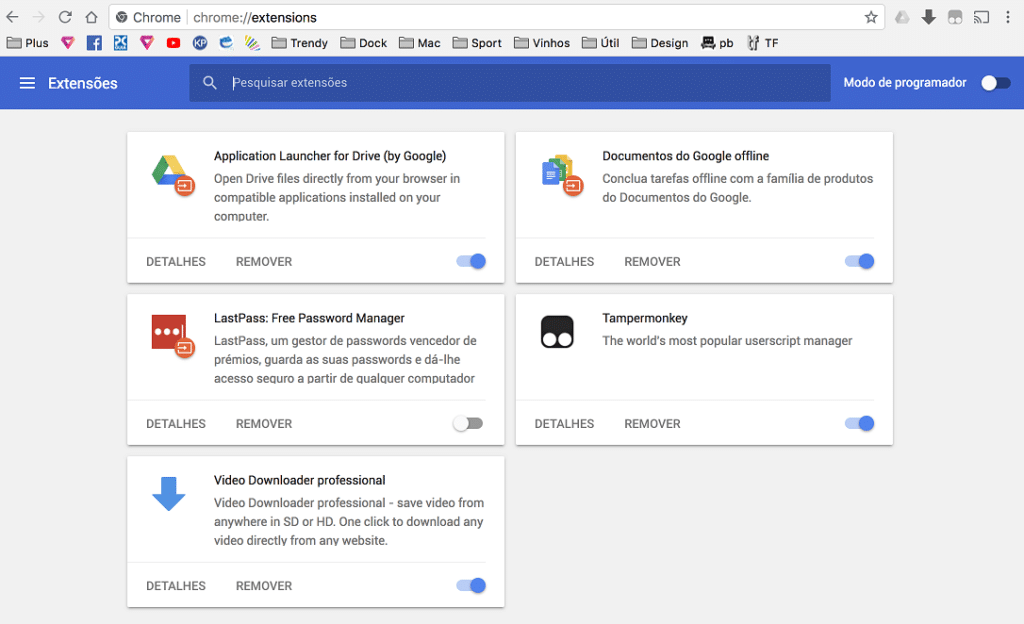Image resolution: width=1024 pixels, height=624 pixels.
Task: Focus the Pesquisar extensões search field
Action: coord(510,83)
